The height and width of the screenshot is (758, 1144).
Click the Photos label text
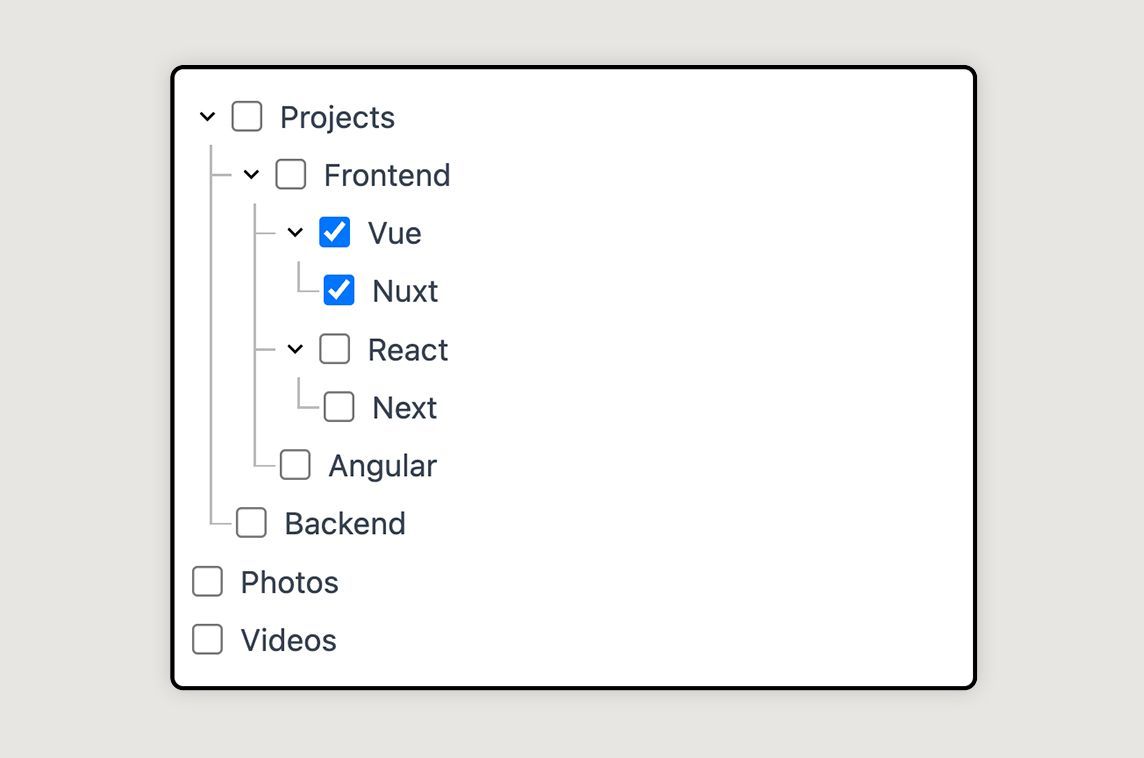point(290,582)
